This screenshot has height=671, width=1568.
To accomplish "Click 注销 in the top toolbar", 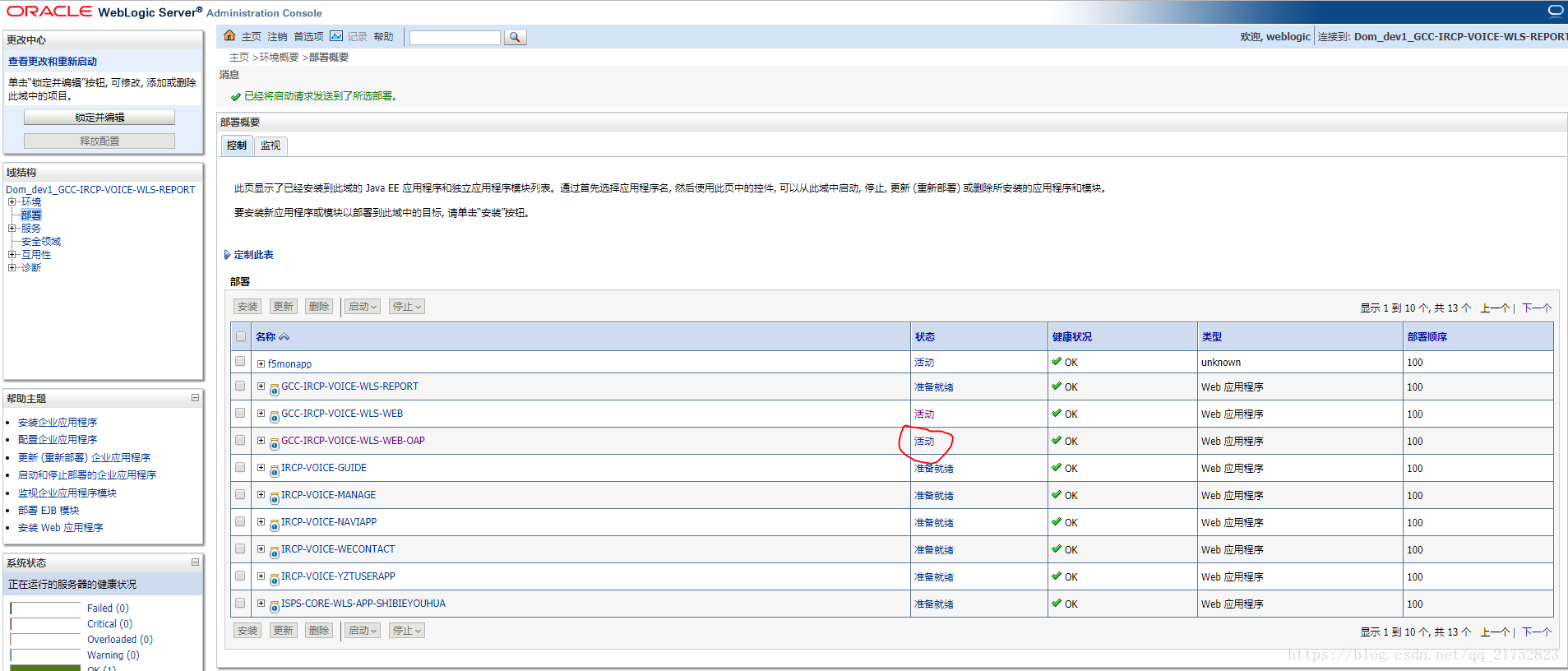I will coord(277,37).
